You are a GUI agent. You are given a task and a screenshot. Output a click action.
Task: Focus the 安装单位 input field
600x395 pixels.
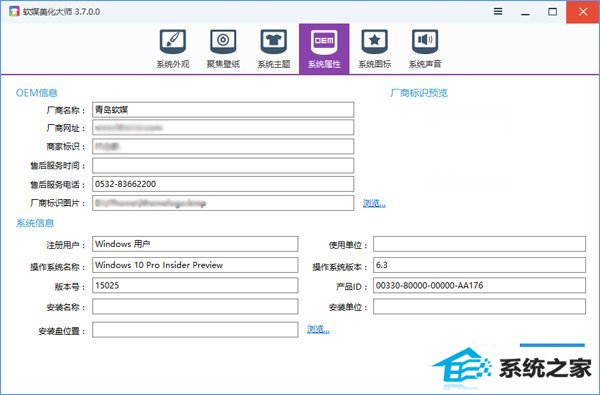(x=479, y=307)
